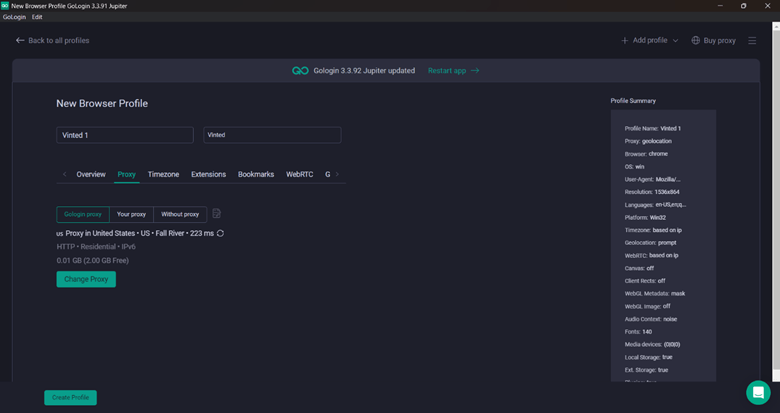Click the Gologin 3.3.92 Jupiter updated text

click(x=364, y=71)
